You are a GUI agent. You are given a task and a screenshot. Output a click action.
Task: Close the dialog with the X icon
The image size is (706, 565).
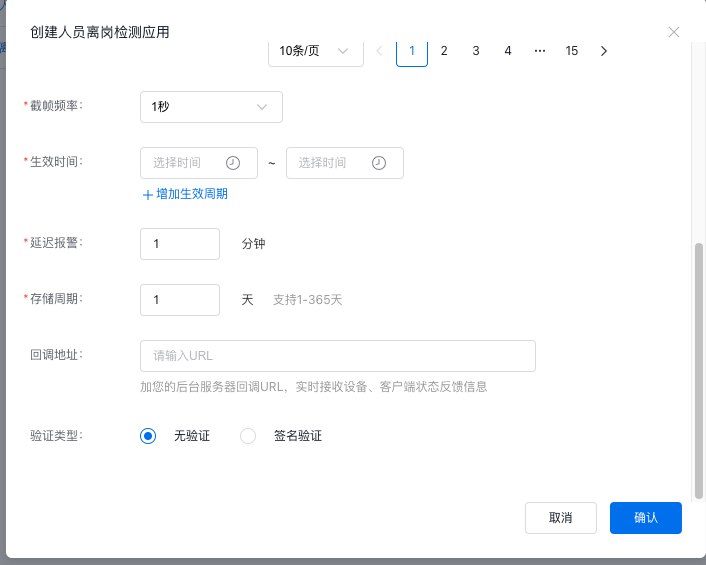[674, 32]
